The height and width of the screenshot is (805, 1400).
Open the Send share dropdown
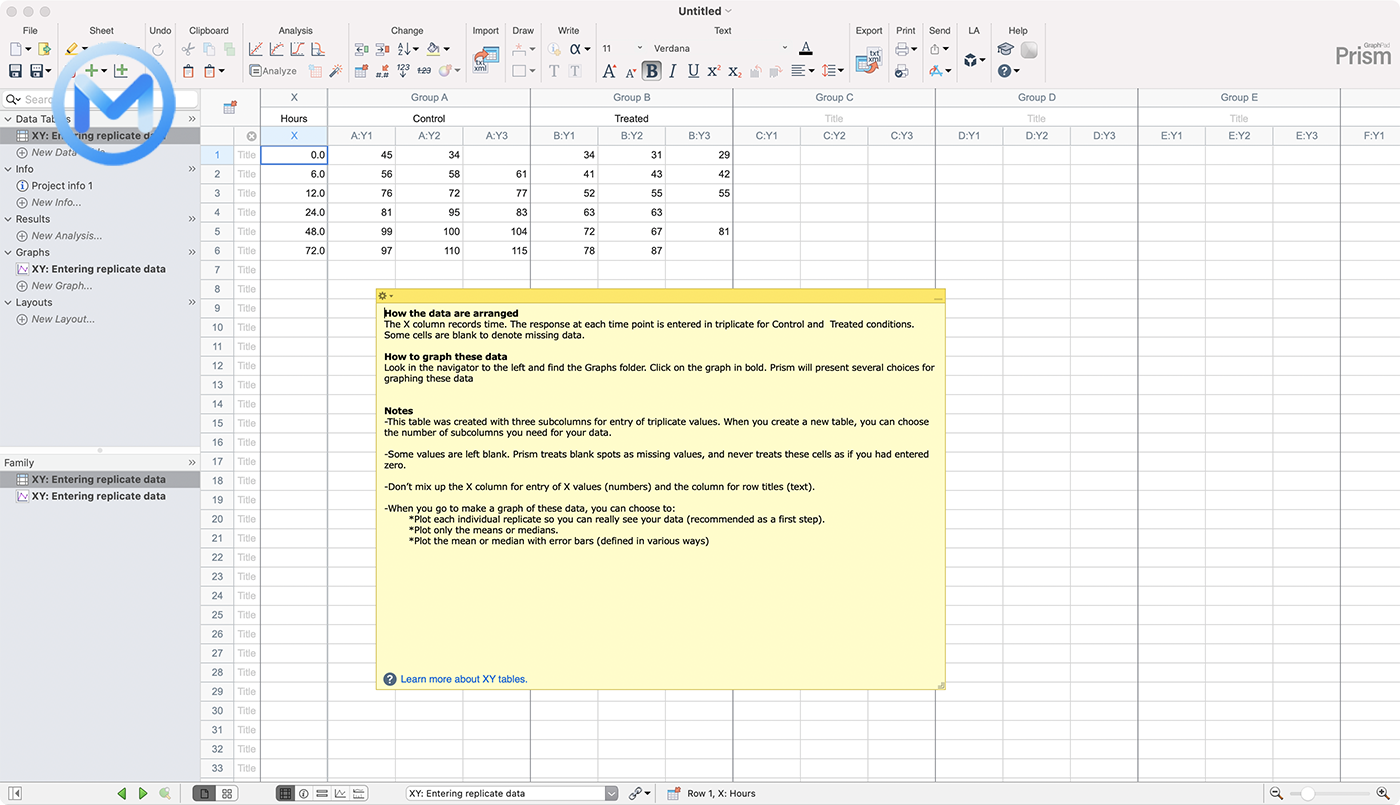pos(939,49)
